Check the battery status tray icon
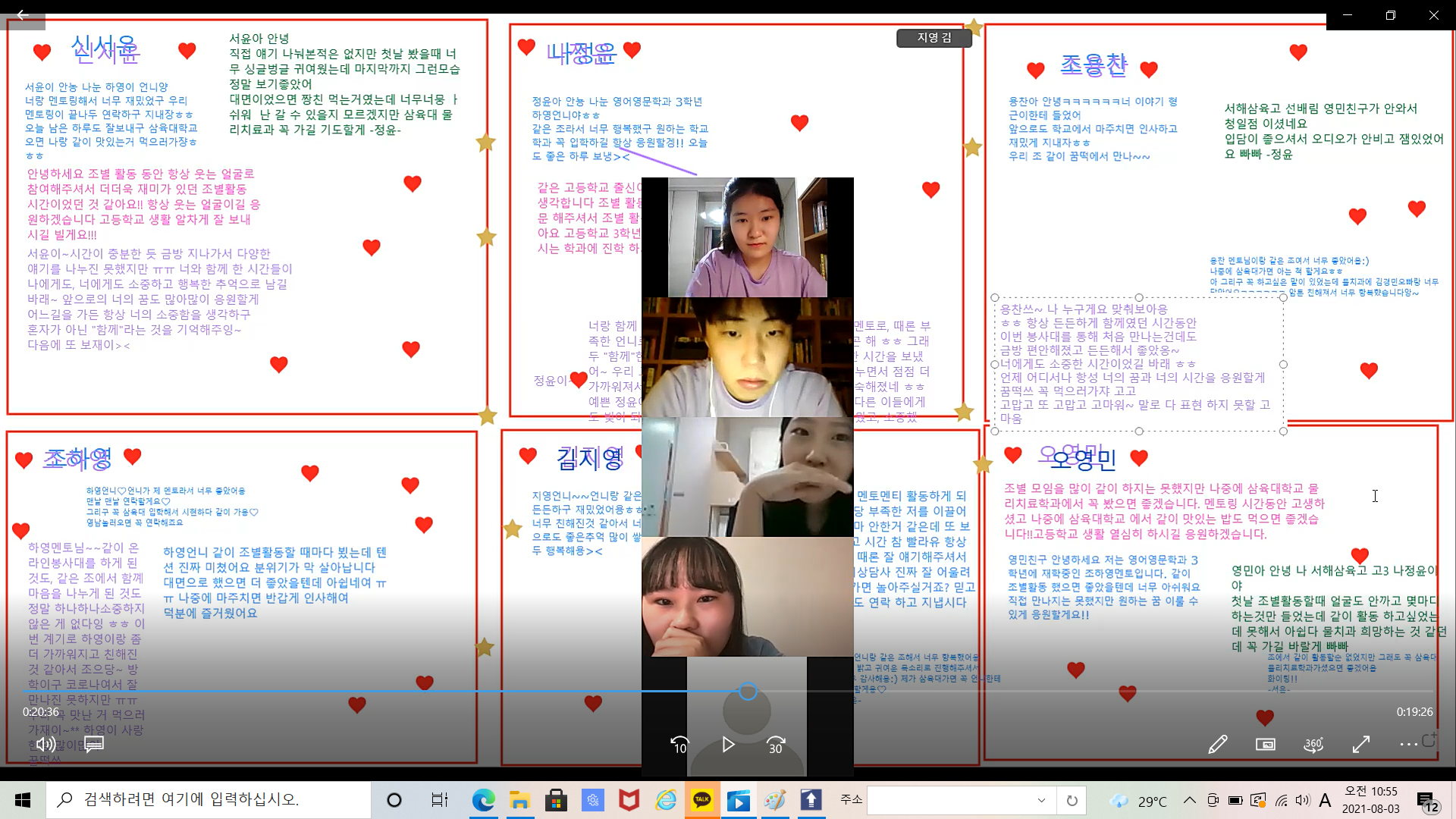 [1235, 800]
